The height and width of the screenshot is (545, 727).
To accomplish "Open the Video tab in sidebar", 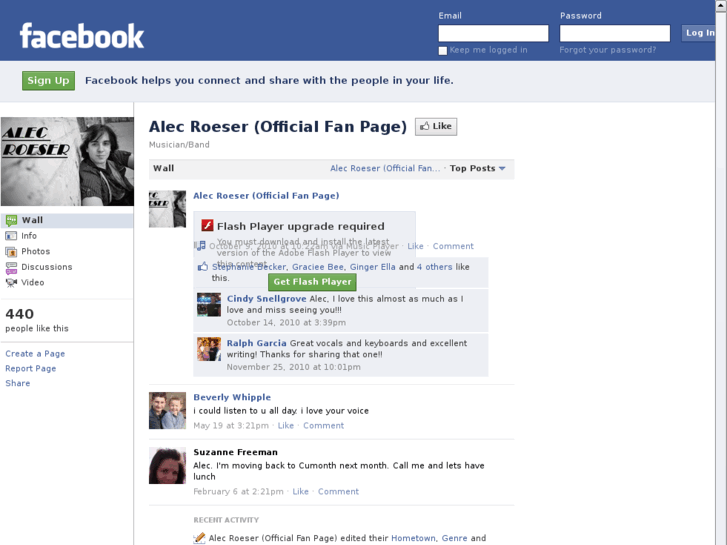I will point(67,282).
